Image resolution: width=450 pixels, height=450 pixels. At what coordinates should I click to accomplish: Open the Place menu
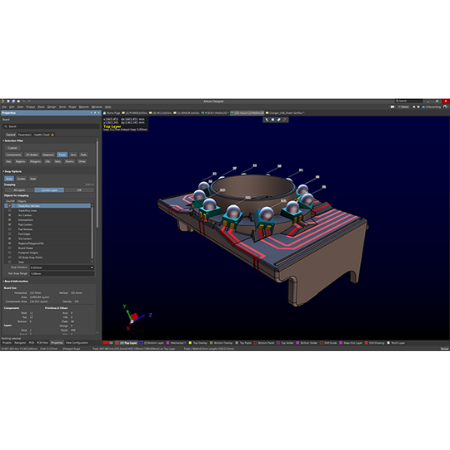tap(41, 107)
